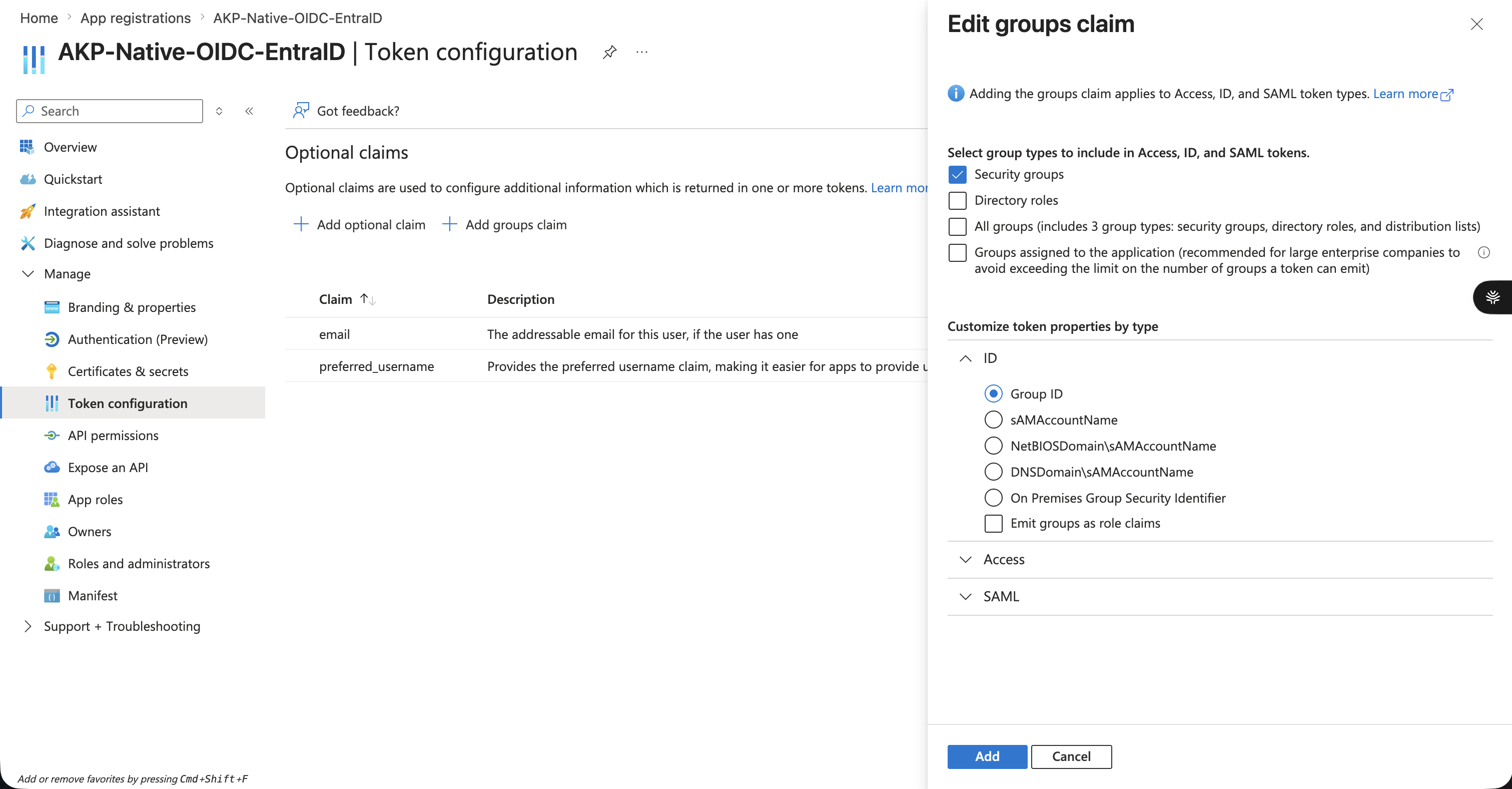Click Add groups claim
This screenshot has width=1512, height=789.
[504, 224]
